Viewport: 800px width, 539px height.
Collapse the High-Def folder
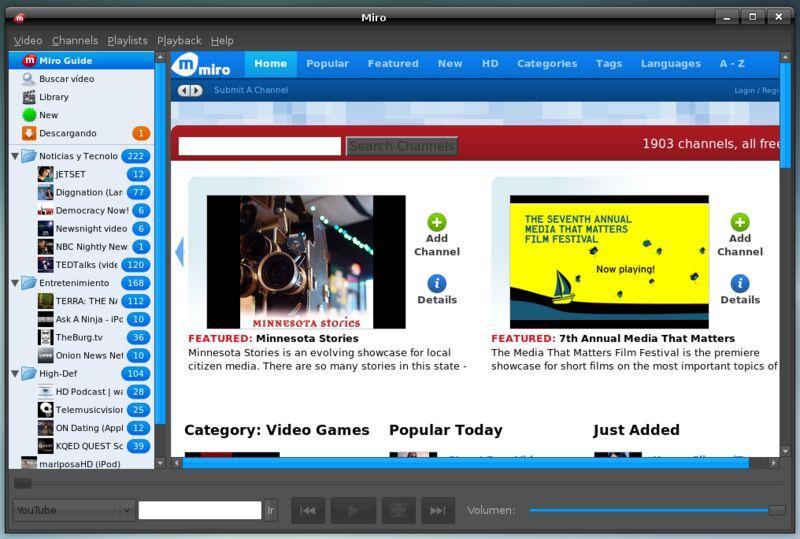tap(15, 374)
